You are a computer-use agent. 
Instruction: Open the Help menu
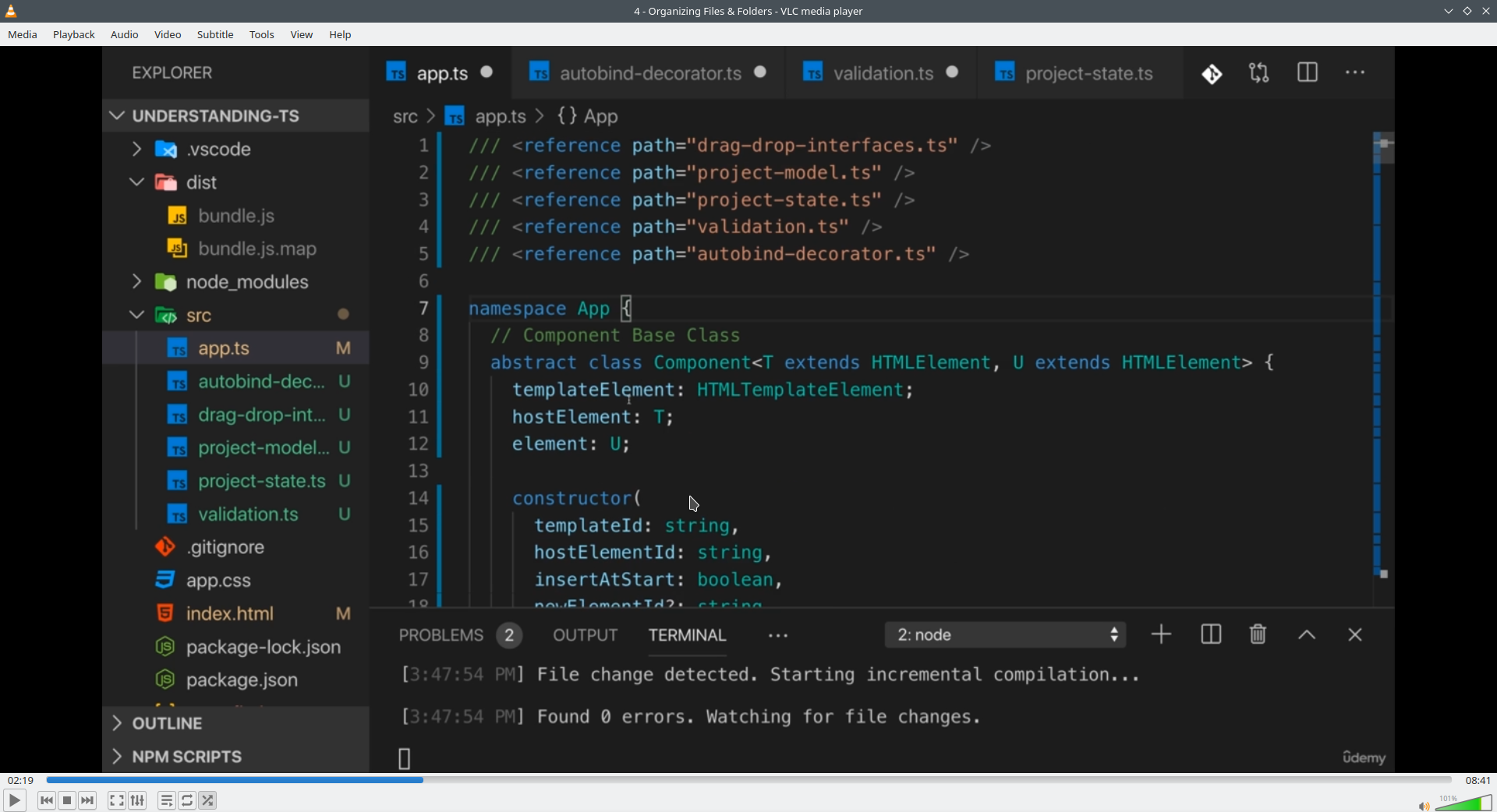click(x=340, y=35)
